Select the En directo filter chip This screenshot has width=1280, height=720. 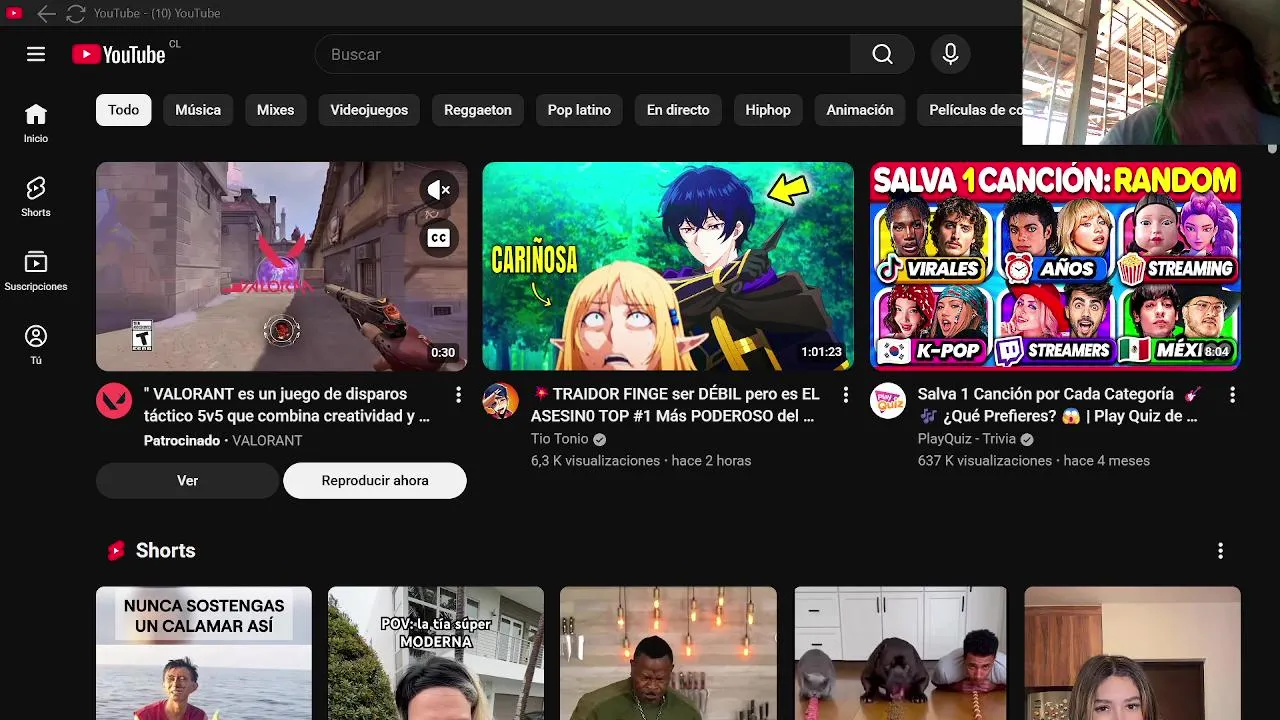[x=678, y=110]
